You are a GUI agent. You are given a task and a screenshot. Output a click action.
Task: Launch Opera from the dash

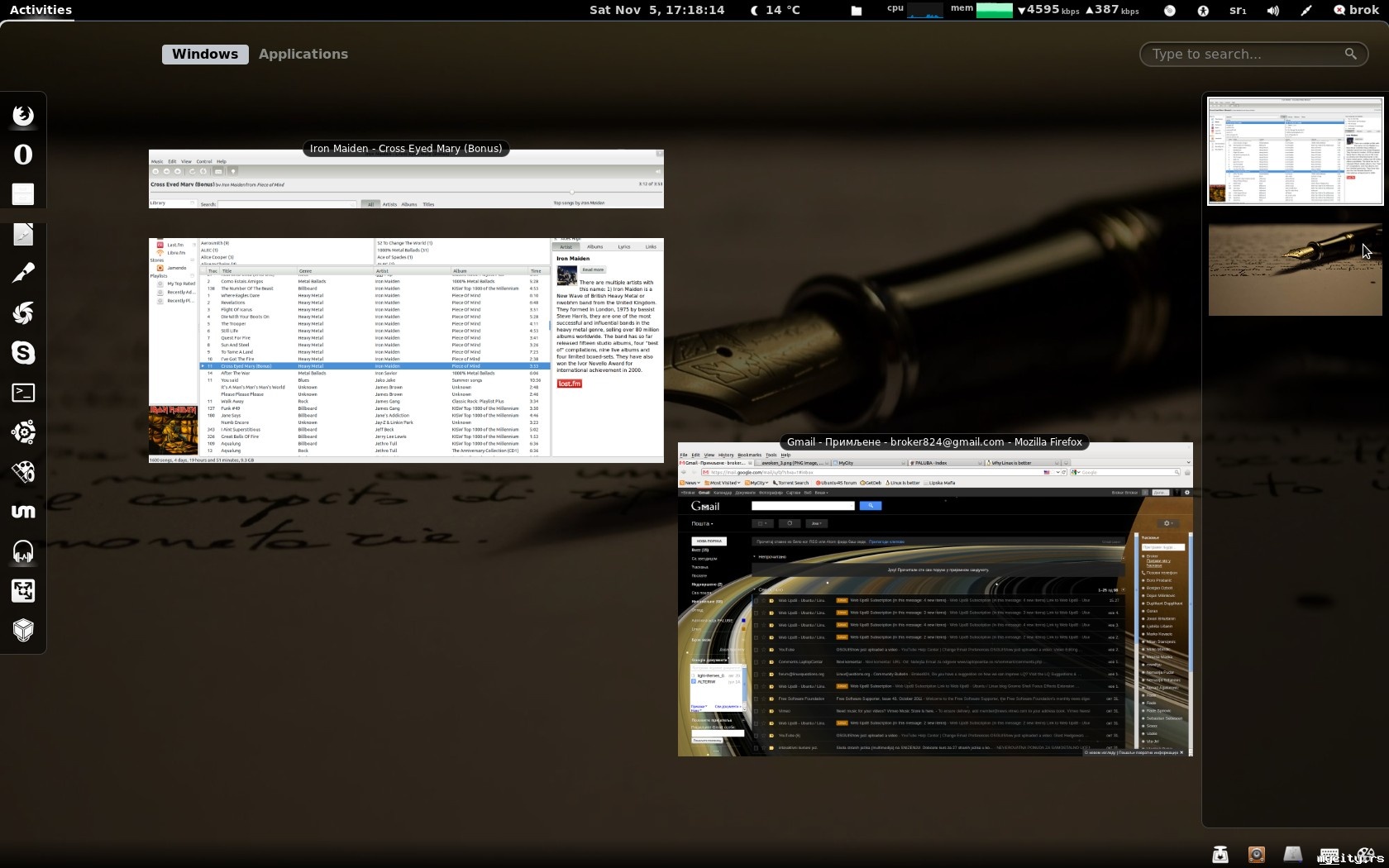tap(23, 155)
